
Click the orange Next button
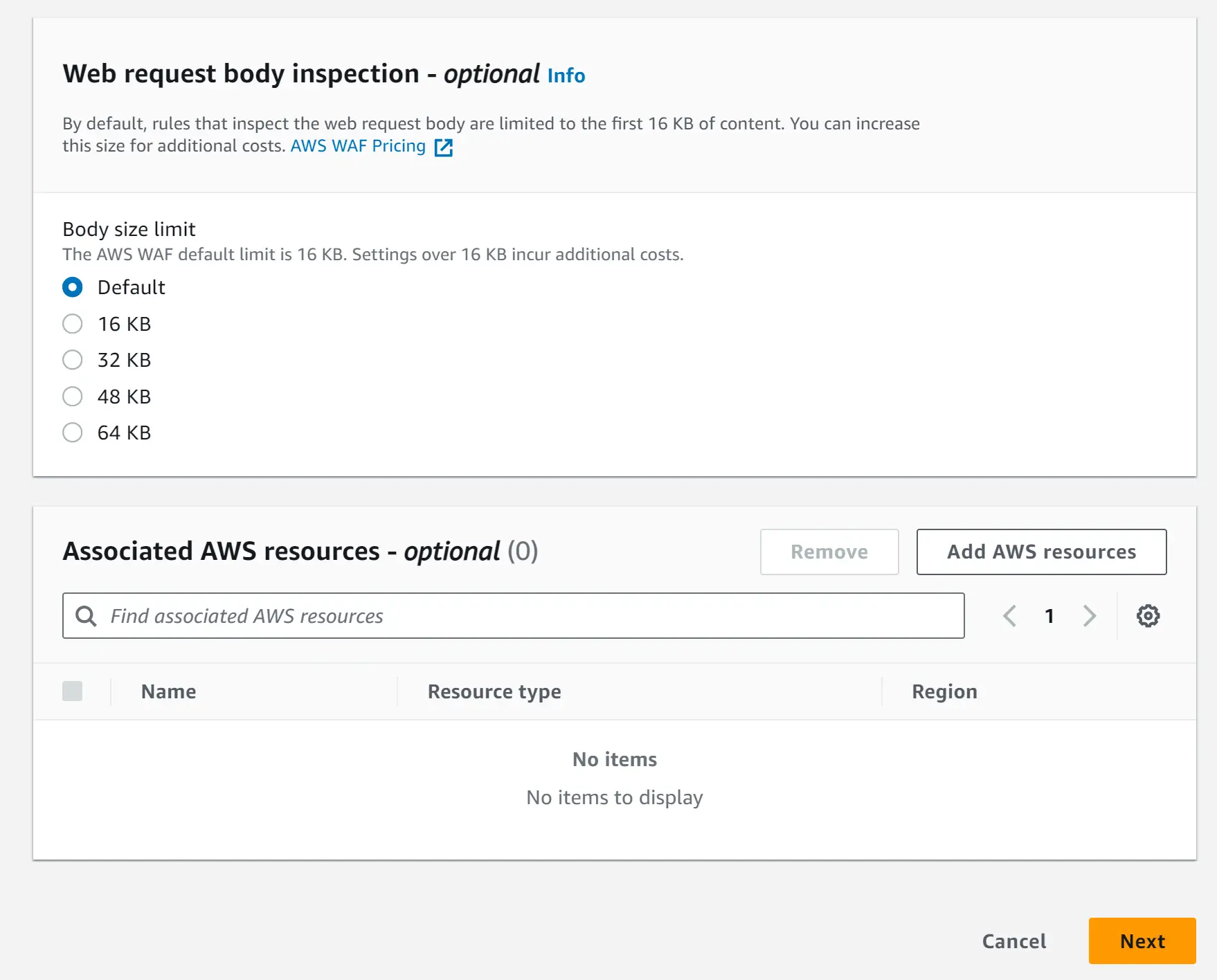tap(1142, 941)
